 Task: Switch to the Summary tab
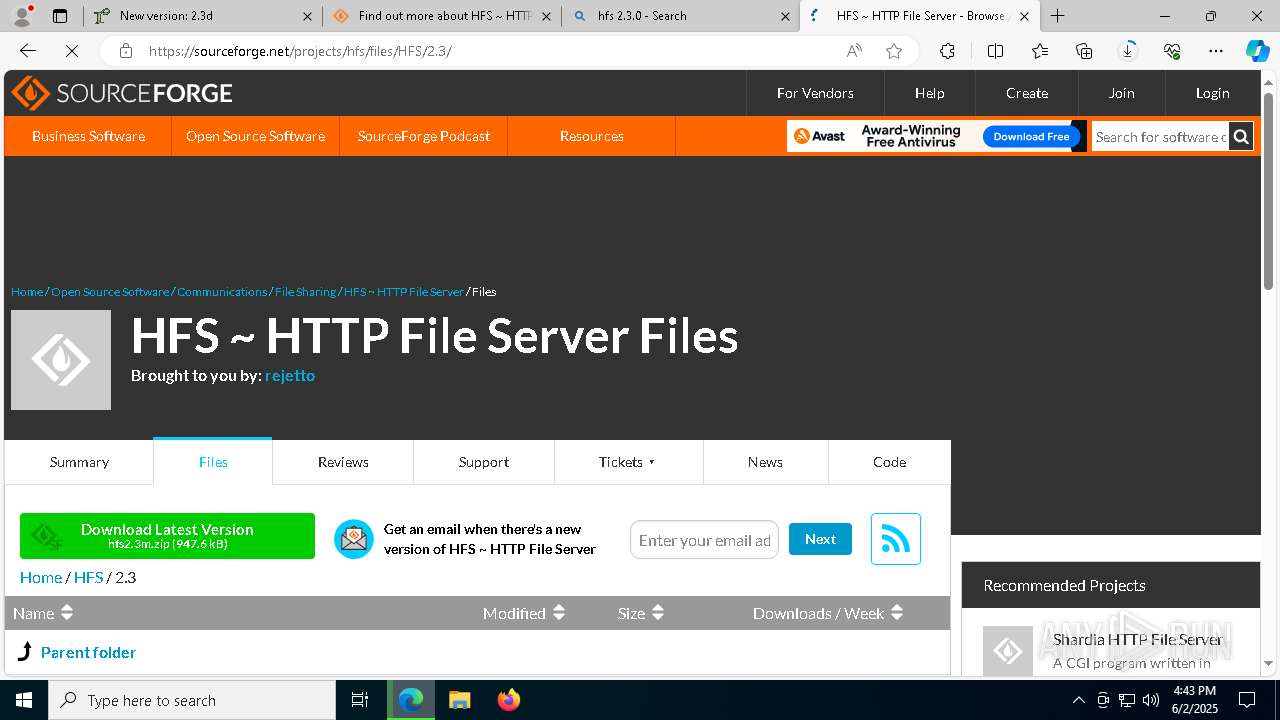(79, 462)
